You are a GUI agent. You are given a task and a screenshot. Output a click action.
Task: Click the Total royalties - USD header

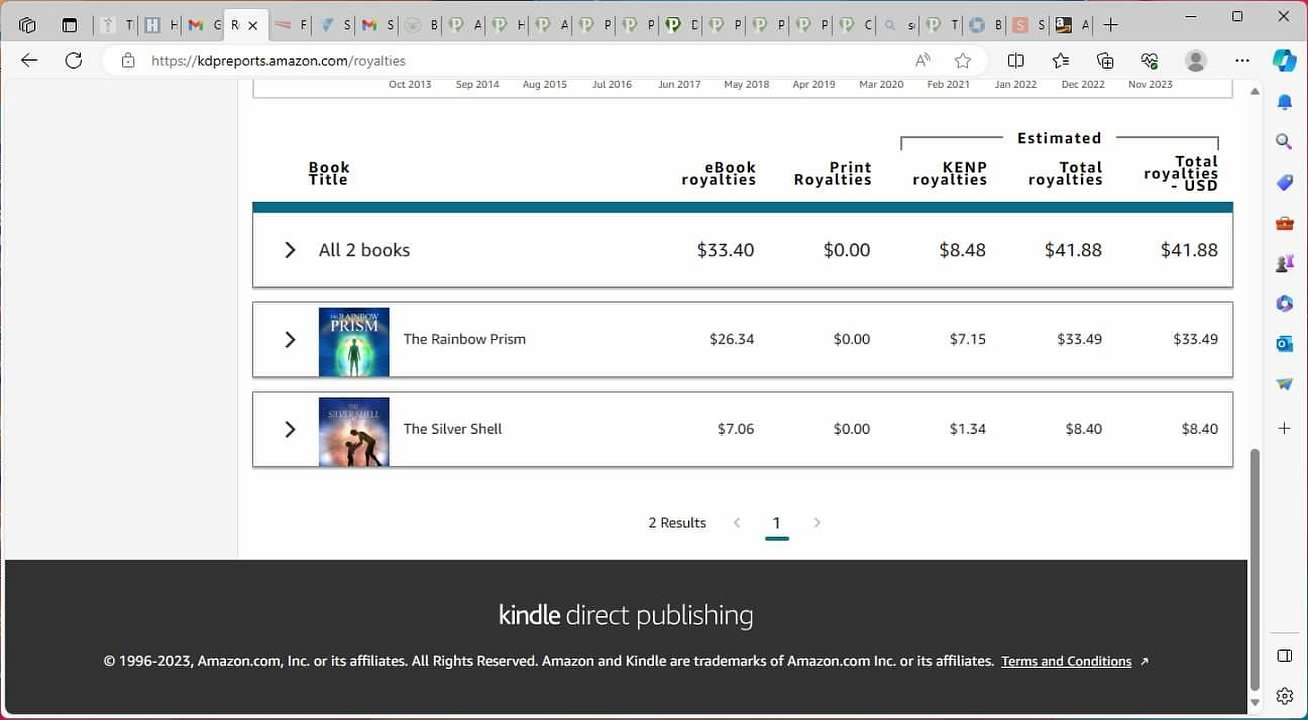tap(1181, 173)
